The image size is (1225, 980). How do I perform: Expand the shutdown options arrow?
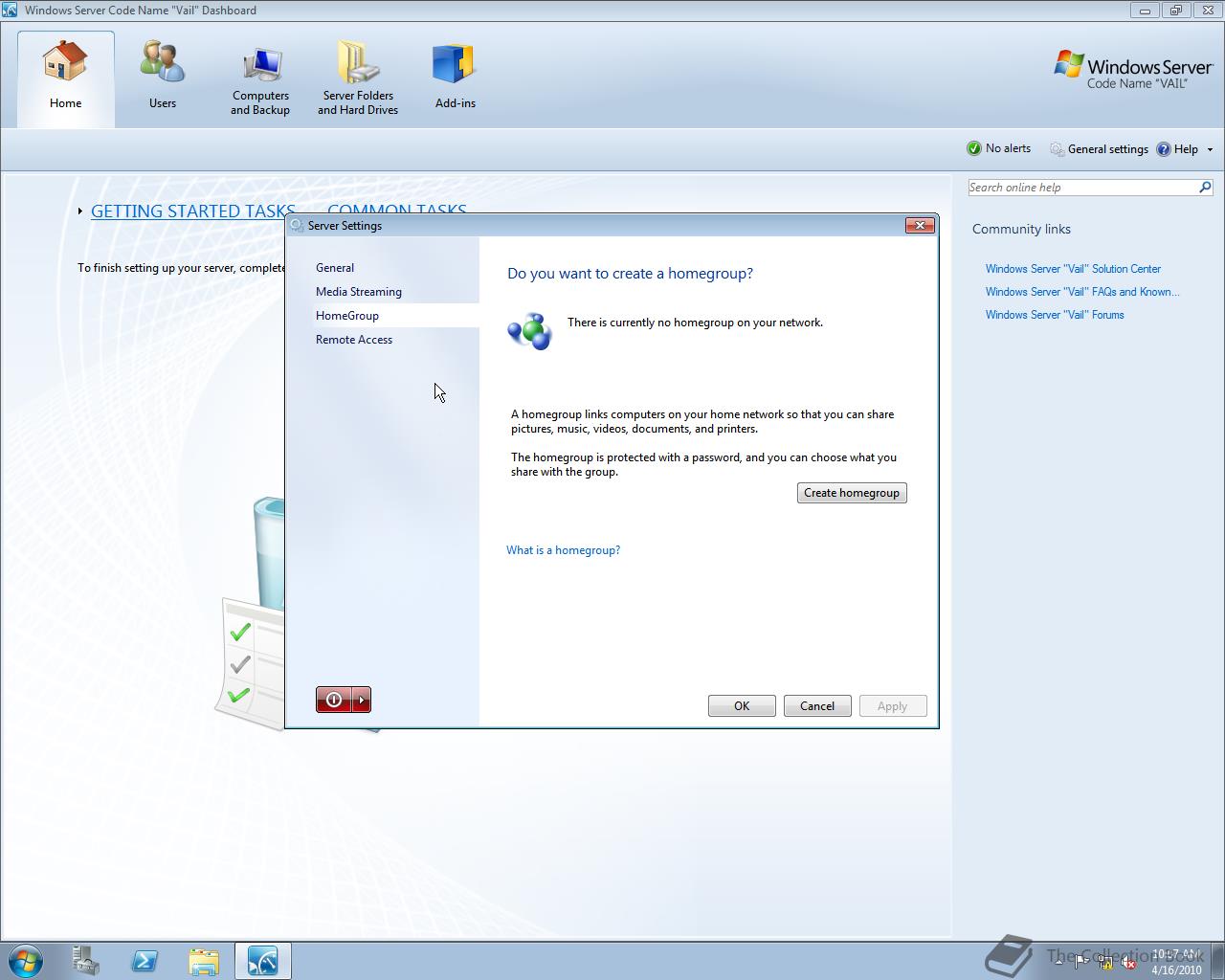(x=362, y=700)
